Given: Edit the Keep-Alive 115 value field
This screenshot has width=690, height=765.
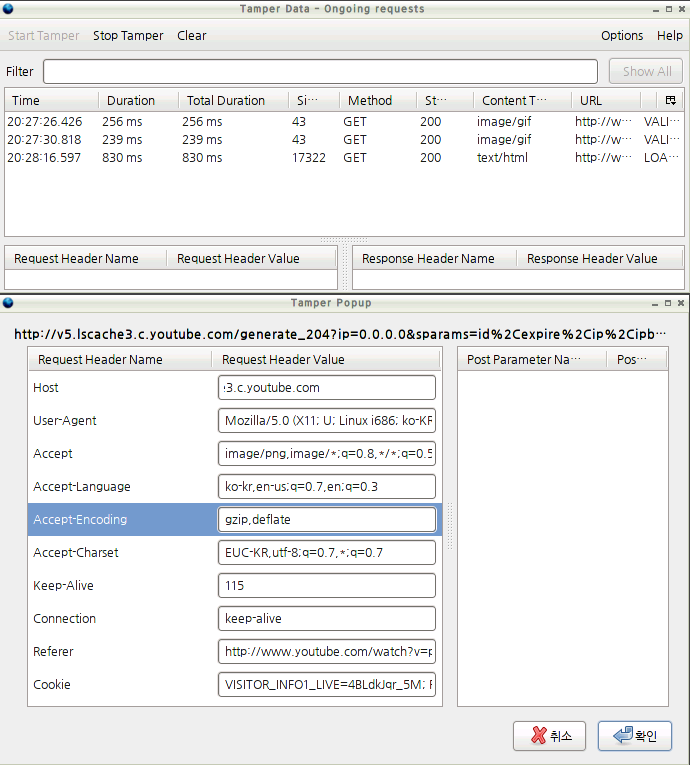Looking at the screenshot, I should (x=327, y=585).
